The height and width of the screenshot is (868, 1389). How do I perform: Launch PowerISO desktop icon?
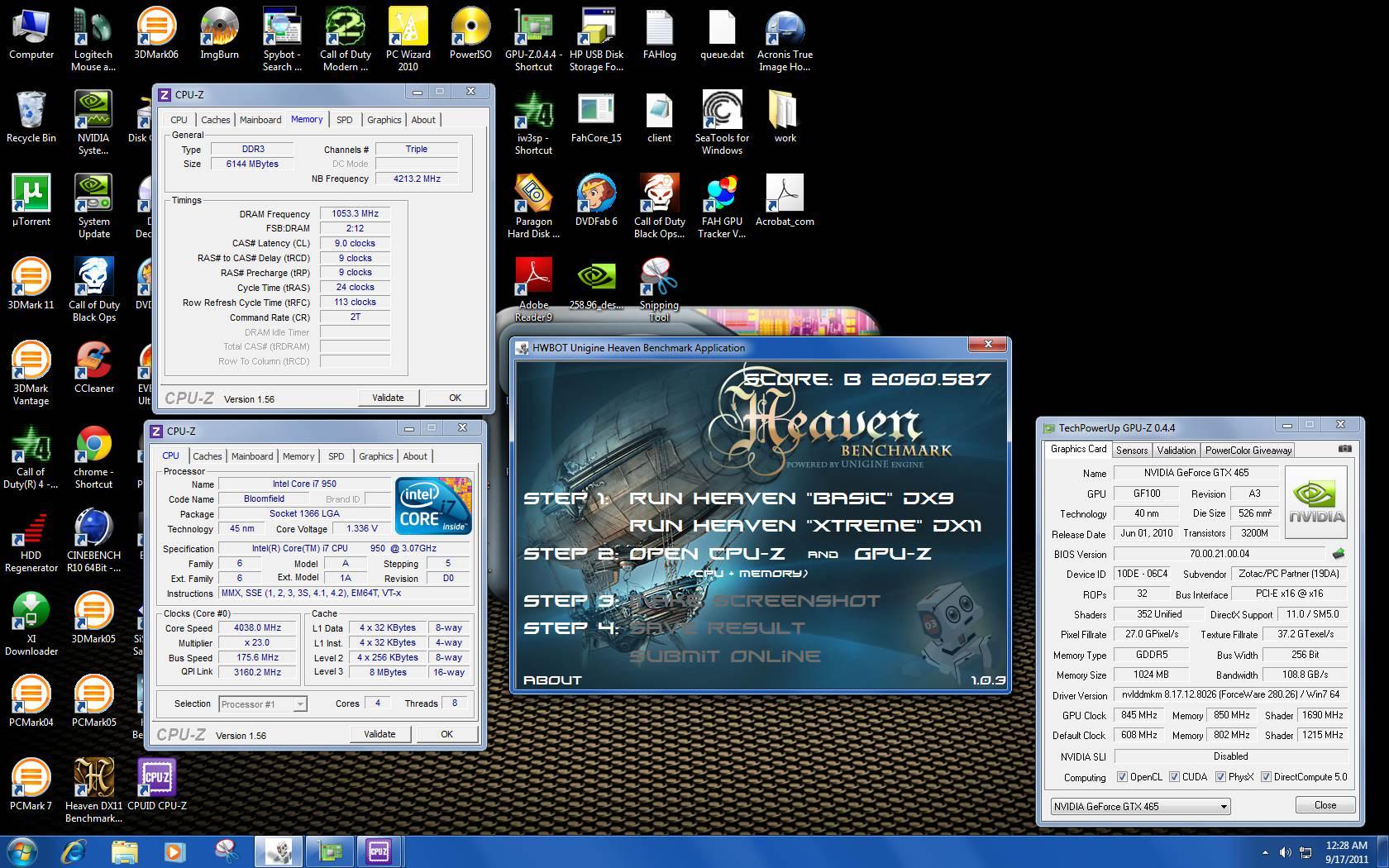pos(470,33)
